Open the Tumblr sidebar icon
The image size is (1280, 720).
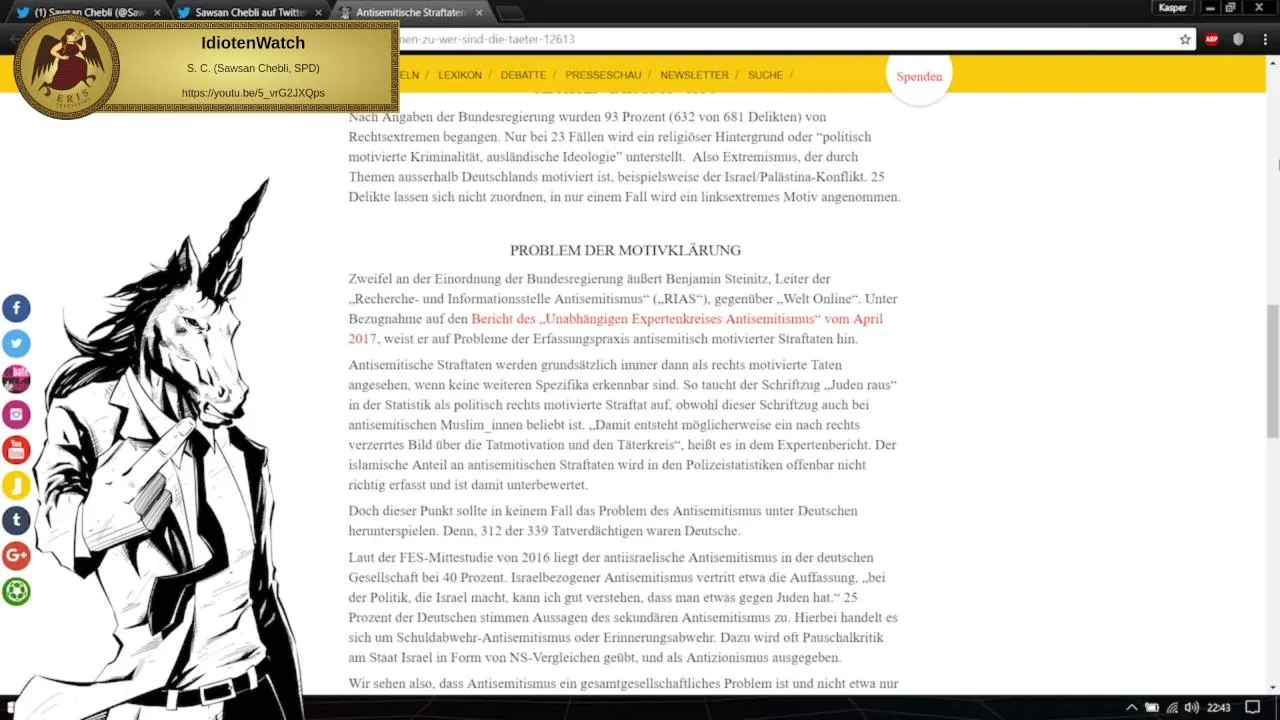[16, 520]
